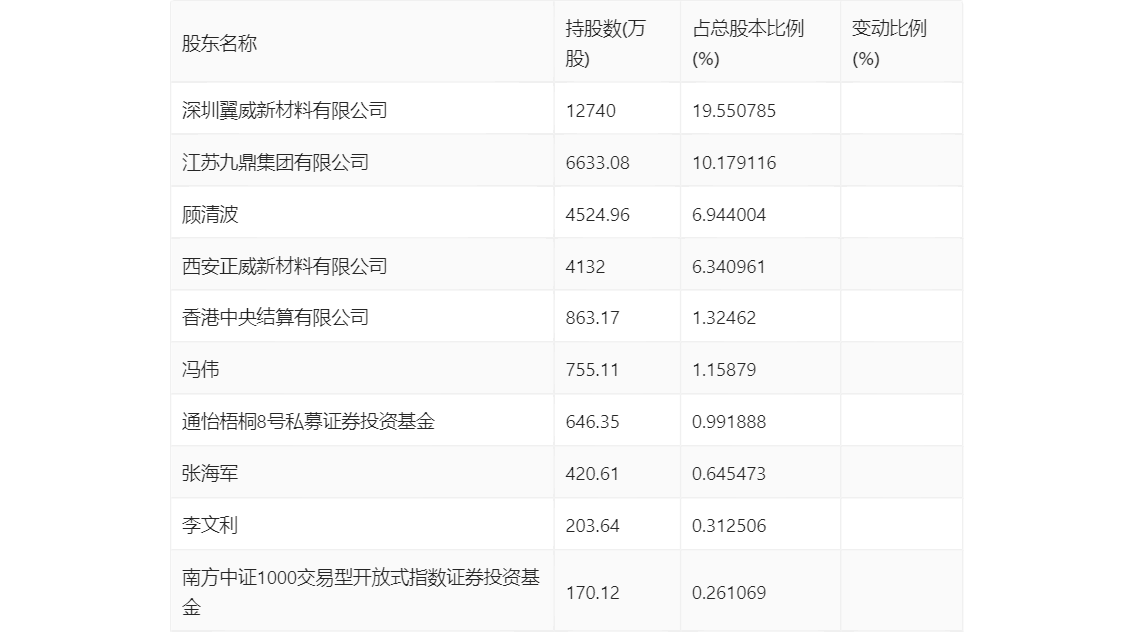Viewport: 1134px width, 632px height.
Task: Click share count value 4524.96
Action: 597,215
